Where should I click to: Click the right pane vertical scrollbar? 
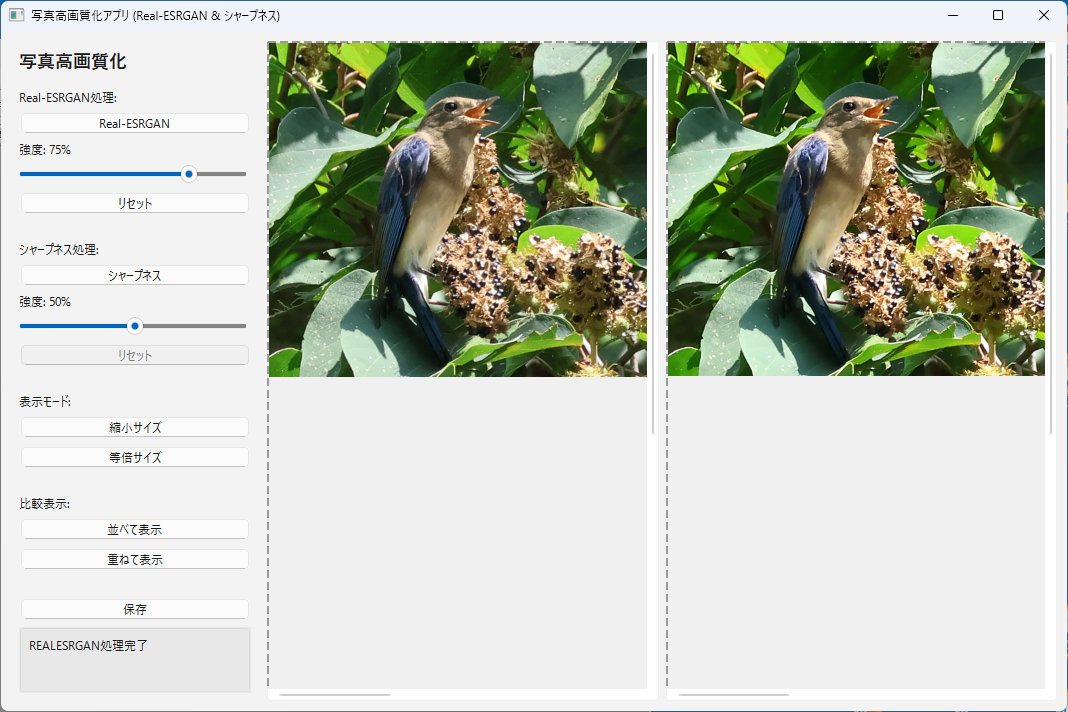coord(1051,243)
